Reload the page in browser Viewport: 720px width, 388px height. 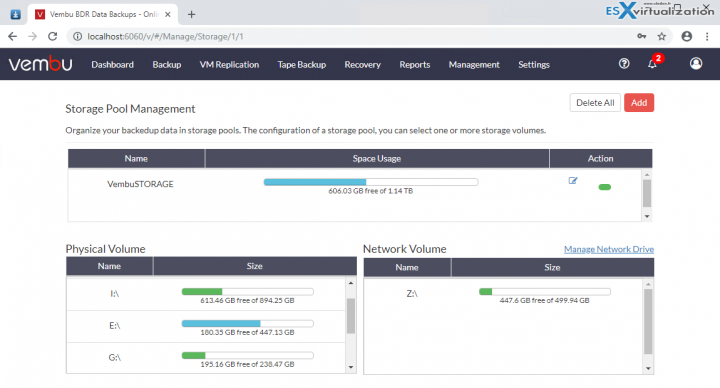tap(52, 36)
